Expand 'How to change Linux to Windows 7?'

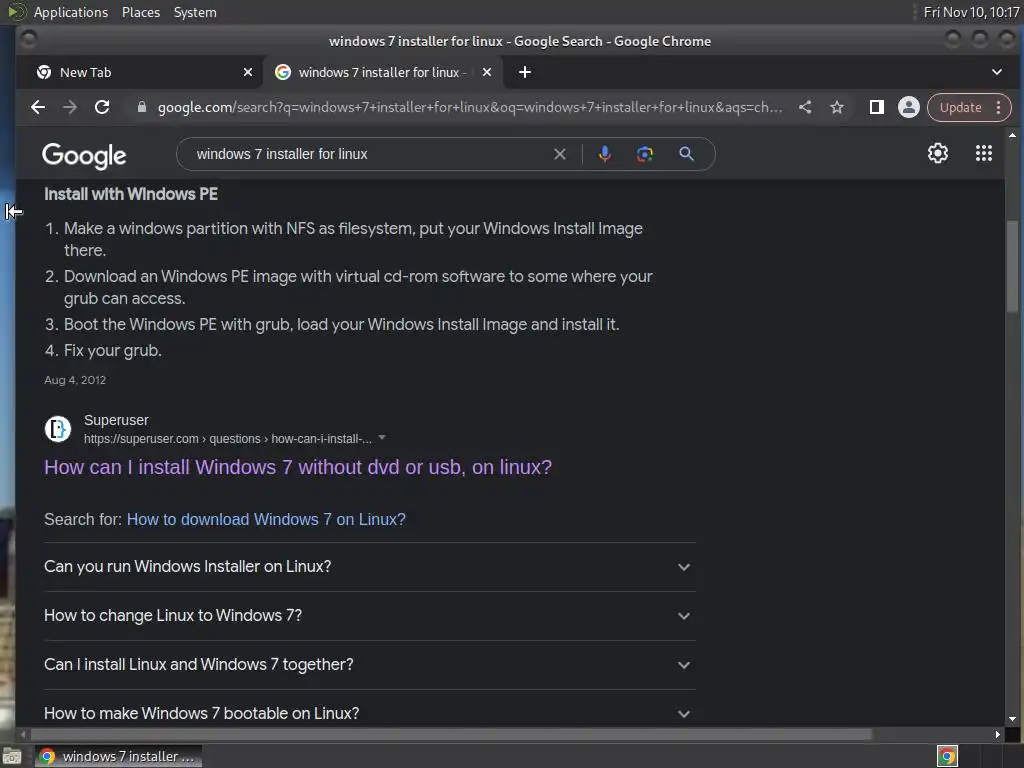pos(370,616)
